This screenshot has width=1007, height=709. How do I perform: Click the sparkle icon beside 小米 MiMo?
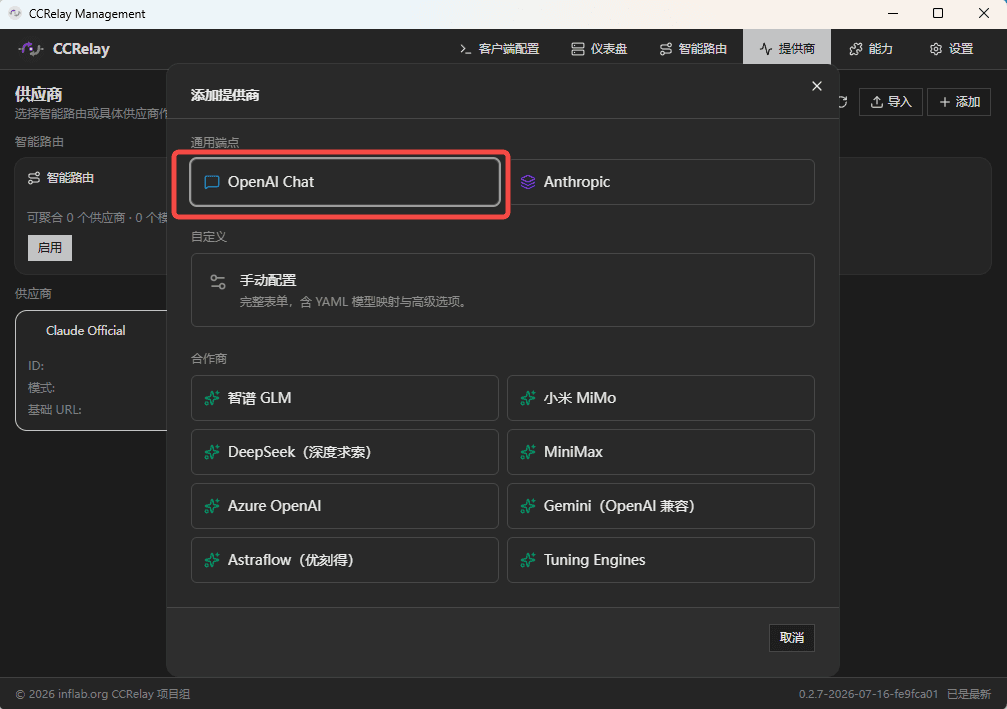point(528,398)
